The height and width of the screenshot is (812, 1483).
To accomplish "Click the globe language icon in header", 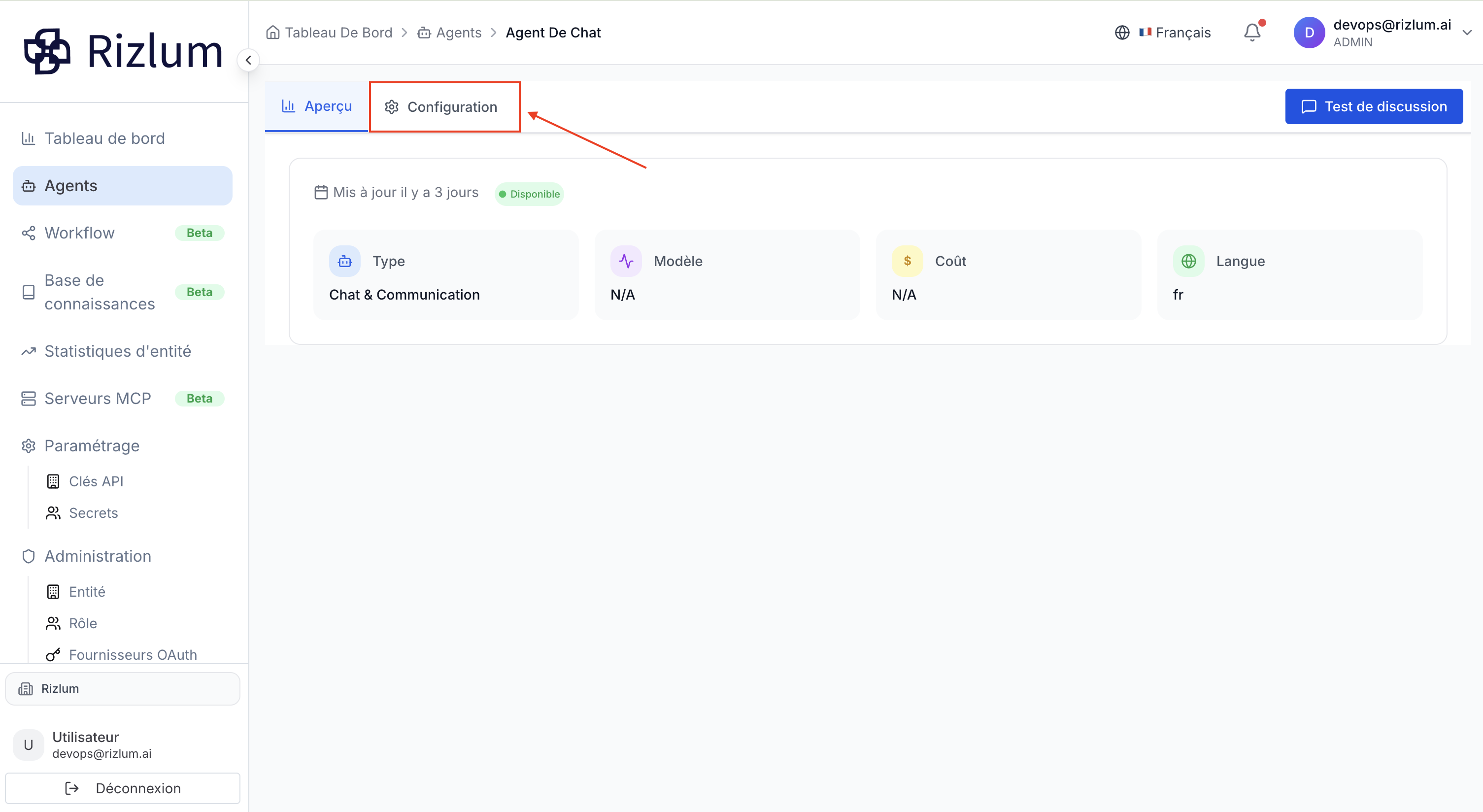I will (1122, 32).
